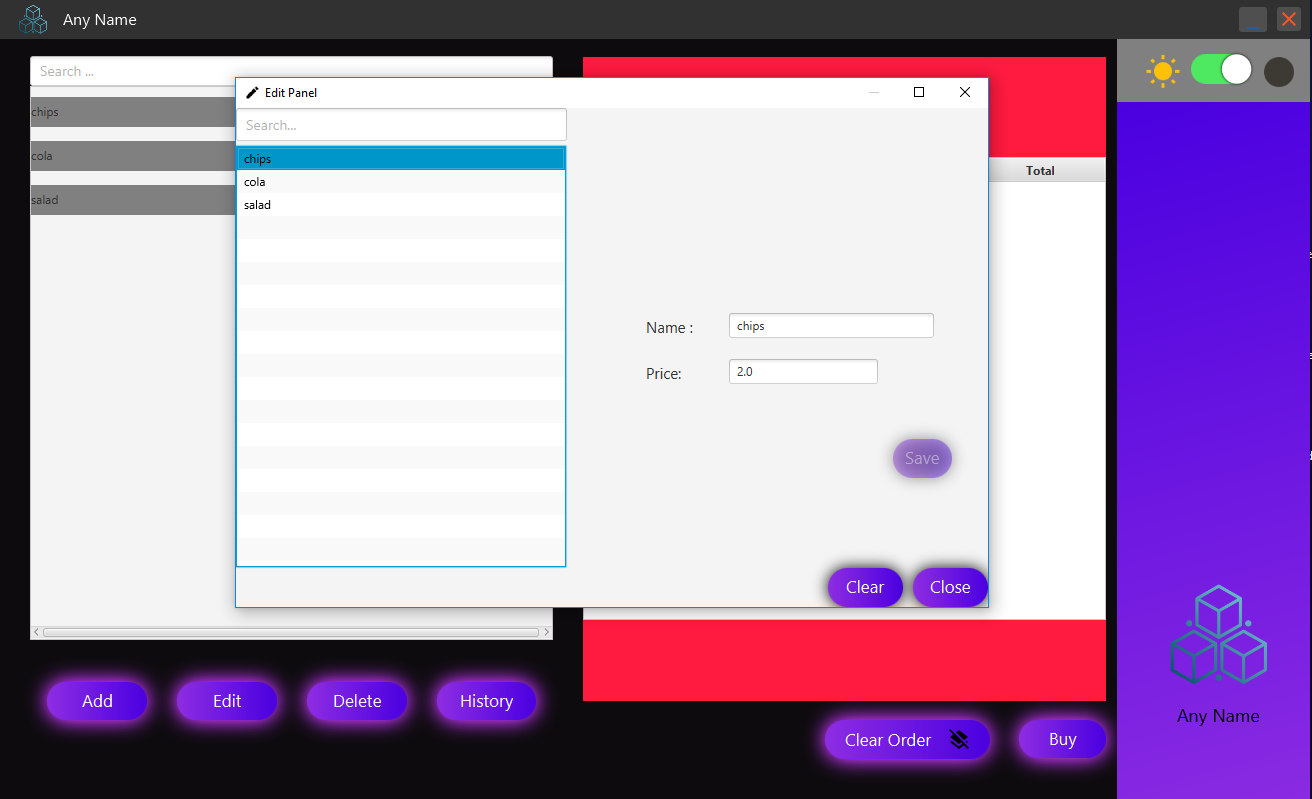Click the Buy button
This screenshot has width=1312, height=799.
1062,739
